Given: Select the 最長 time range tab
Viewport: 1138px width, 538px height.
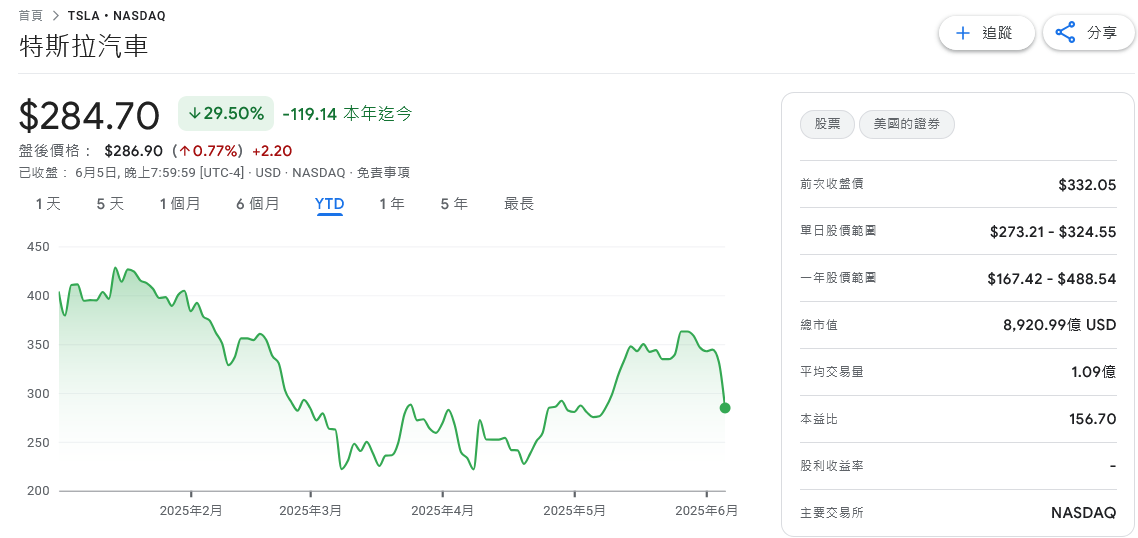Looking at the screenshot, I should (x=519, y=204).
